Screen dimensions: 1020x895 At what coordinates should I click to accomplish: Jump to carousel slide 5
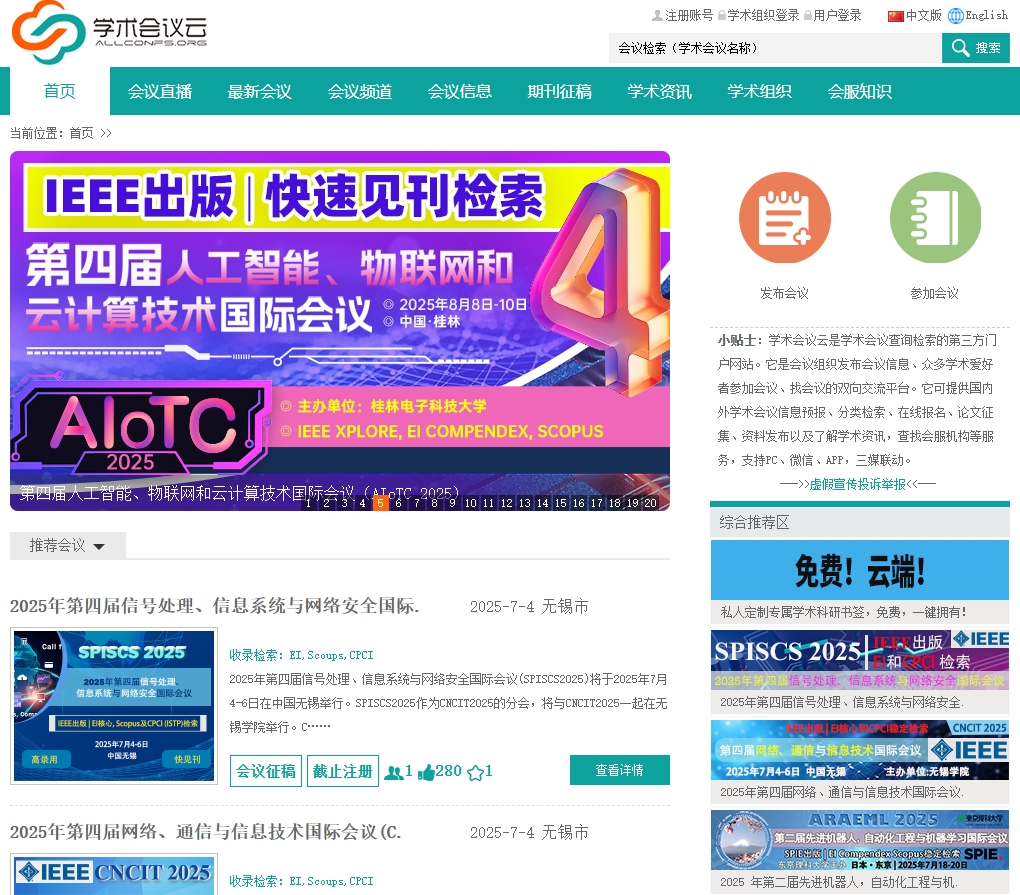click(x=381, y=503)
